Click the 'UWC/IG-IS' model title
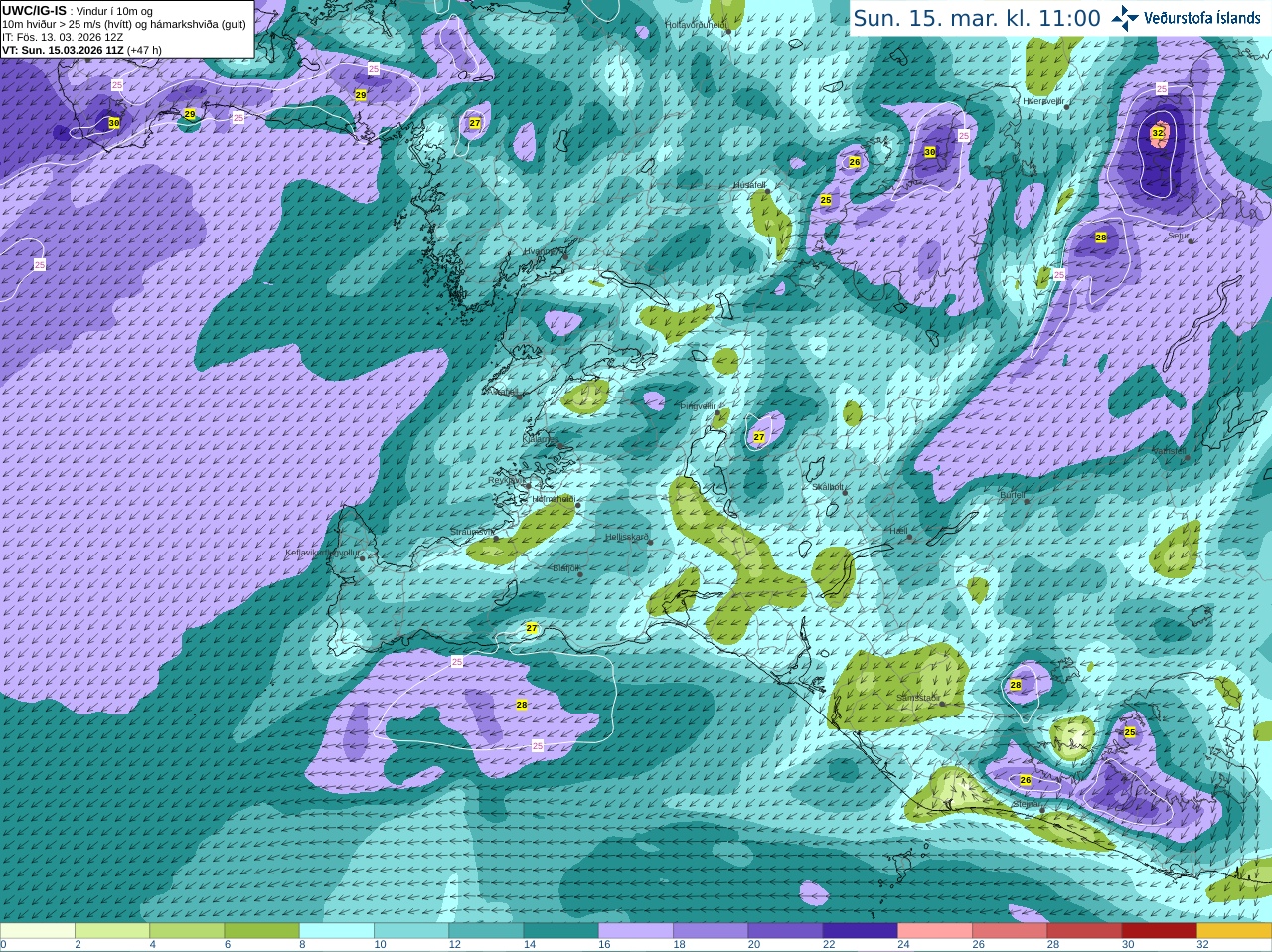The width and height of the screenshot is (1272, 952). (x=34, y=10)
